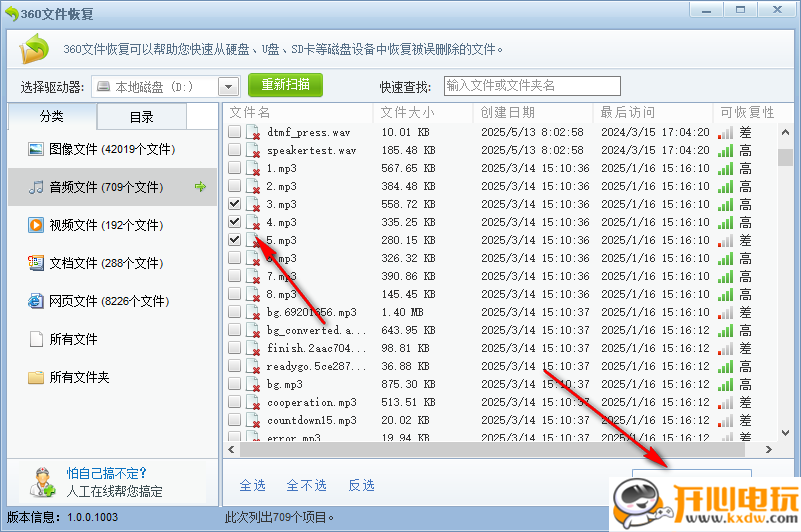Click the horizontal scrollbar right arrow
Image resolution: width=801 pixels, height=532 pixels.
pyautogui.click(x=769, y=450)
